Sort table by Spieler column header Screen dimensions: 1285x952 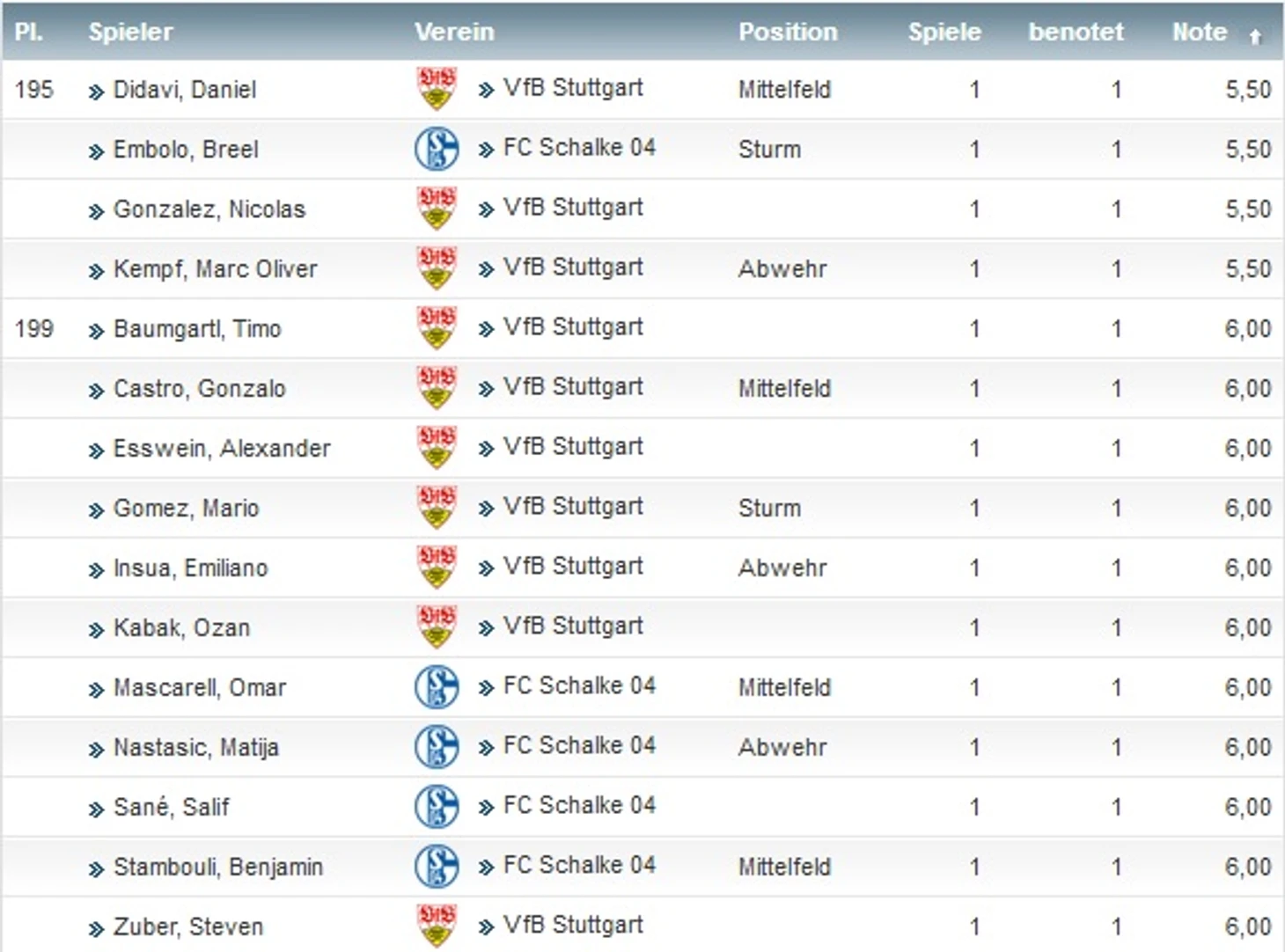pos(130,32)
